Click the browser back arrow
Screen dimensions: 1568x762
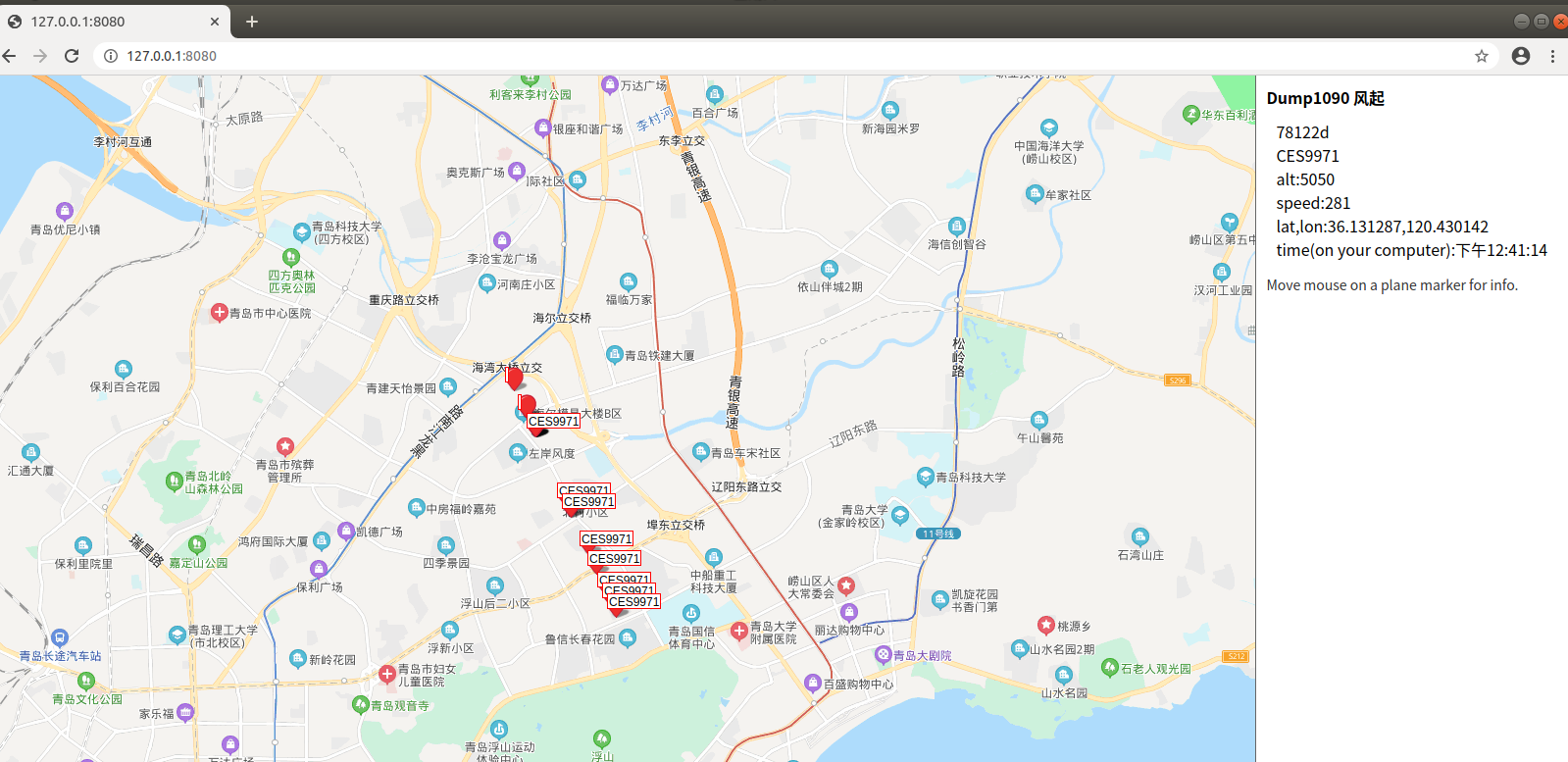10,56
